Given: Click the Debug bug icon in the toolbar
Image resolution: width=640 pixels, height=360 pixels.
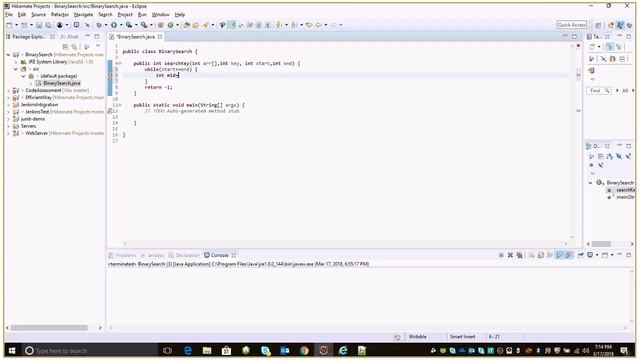Looking at the screenshot, I should click(99, 25).
